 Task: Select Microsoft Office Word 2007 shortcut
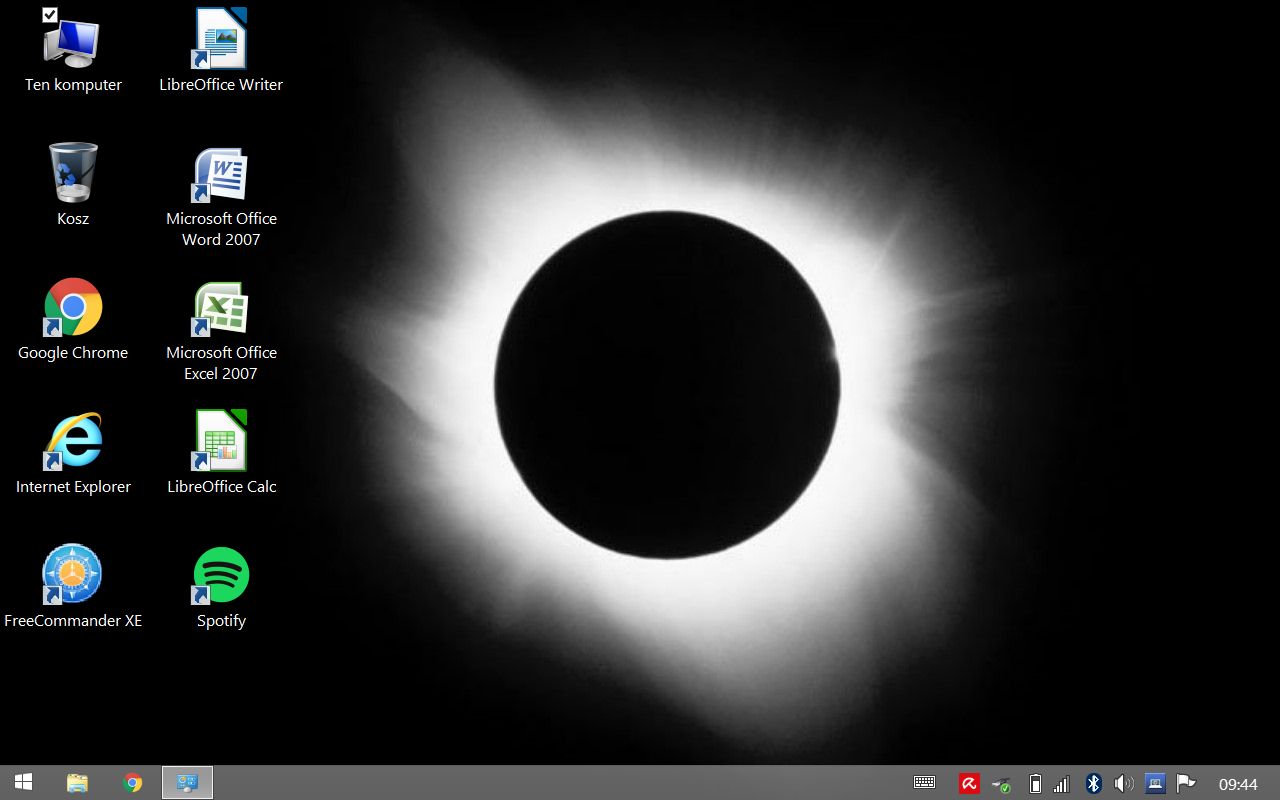click(221, 195)
